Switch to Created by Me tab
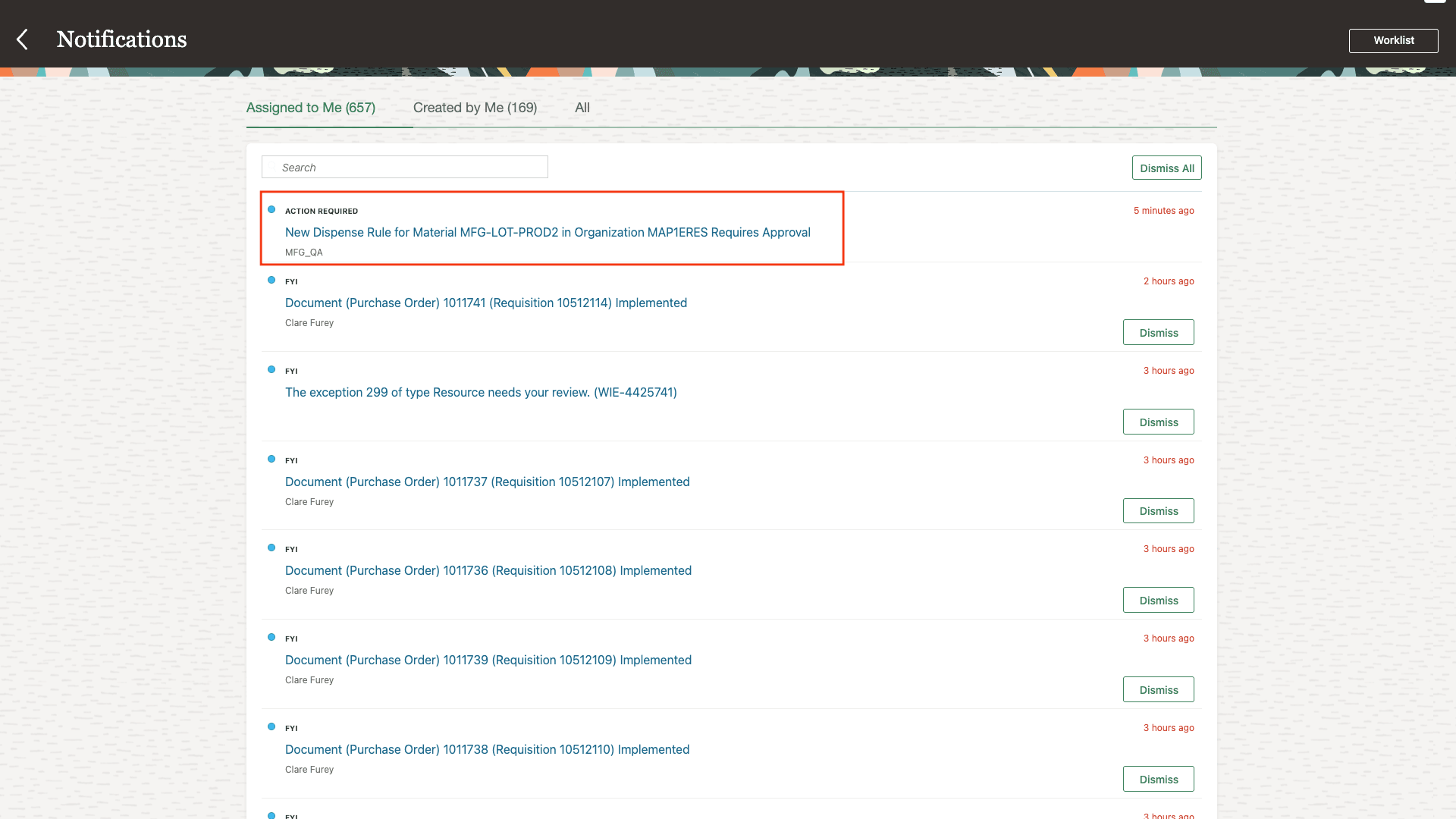Image resolution: width=1456 pixels, height=819 pixels. click(475, 108)
